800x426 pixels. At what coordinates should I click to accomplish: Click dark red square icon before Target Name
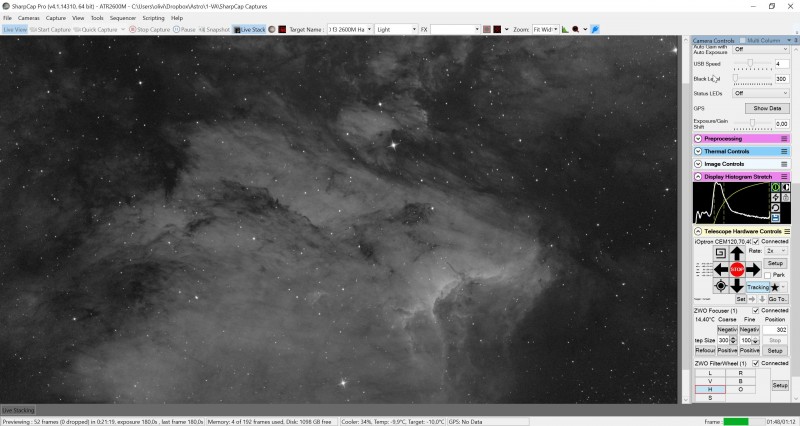tap(282, 30)
